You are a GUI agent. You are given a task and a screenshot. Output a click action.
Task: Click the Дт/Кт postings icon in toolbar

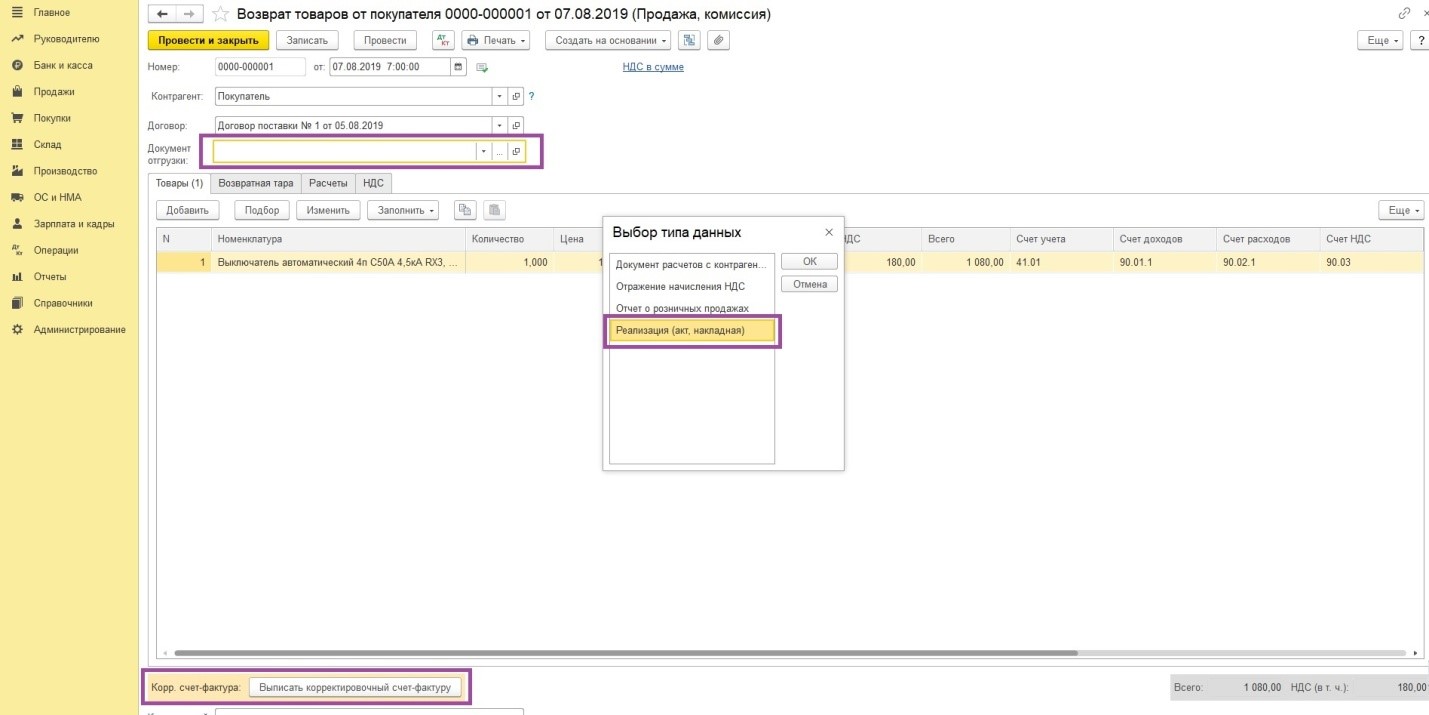443,40
